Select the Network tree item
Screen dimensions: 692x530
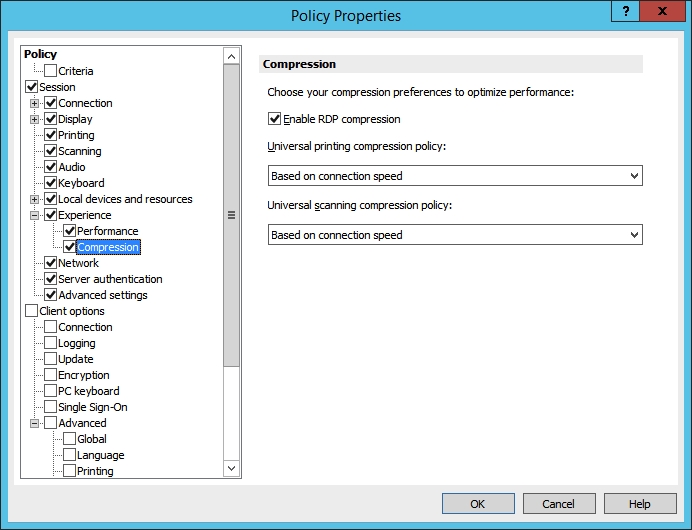pos(78,263)
